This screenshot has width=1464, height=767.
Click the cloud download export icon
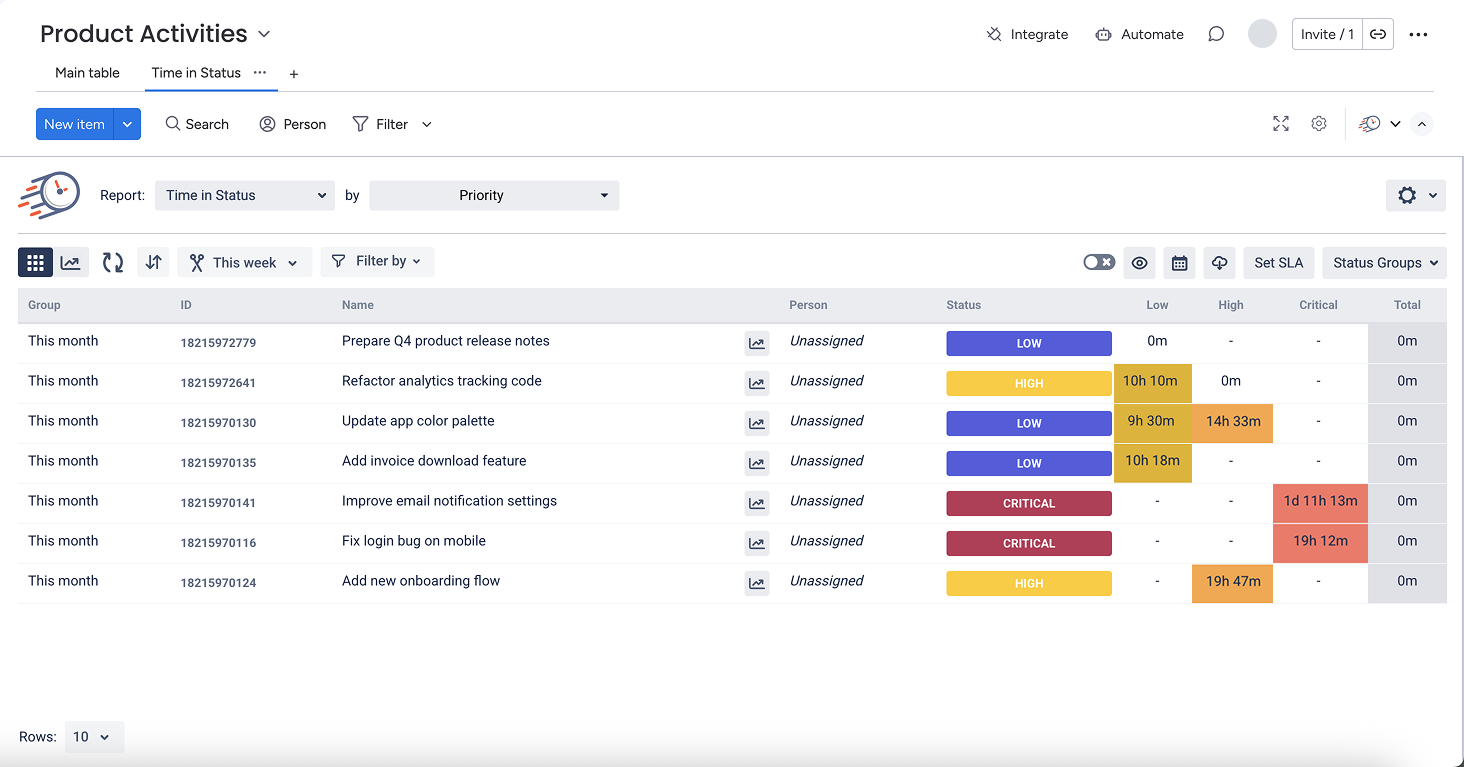click(1219, 263)
